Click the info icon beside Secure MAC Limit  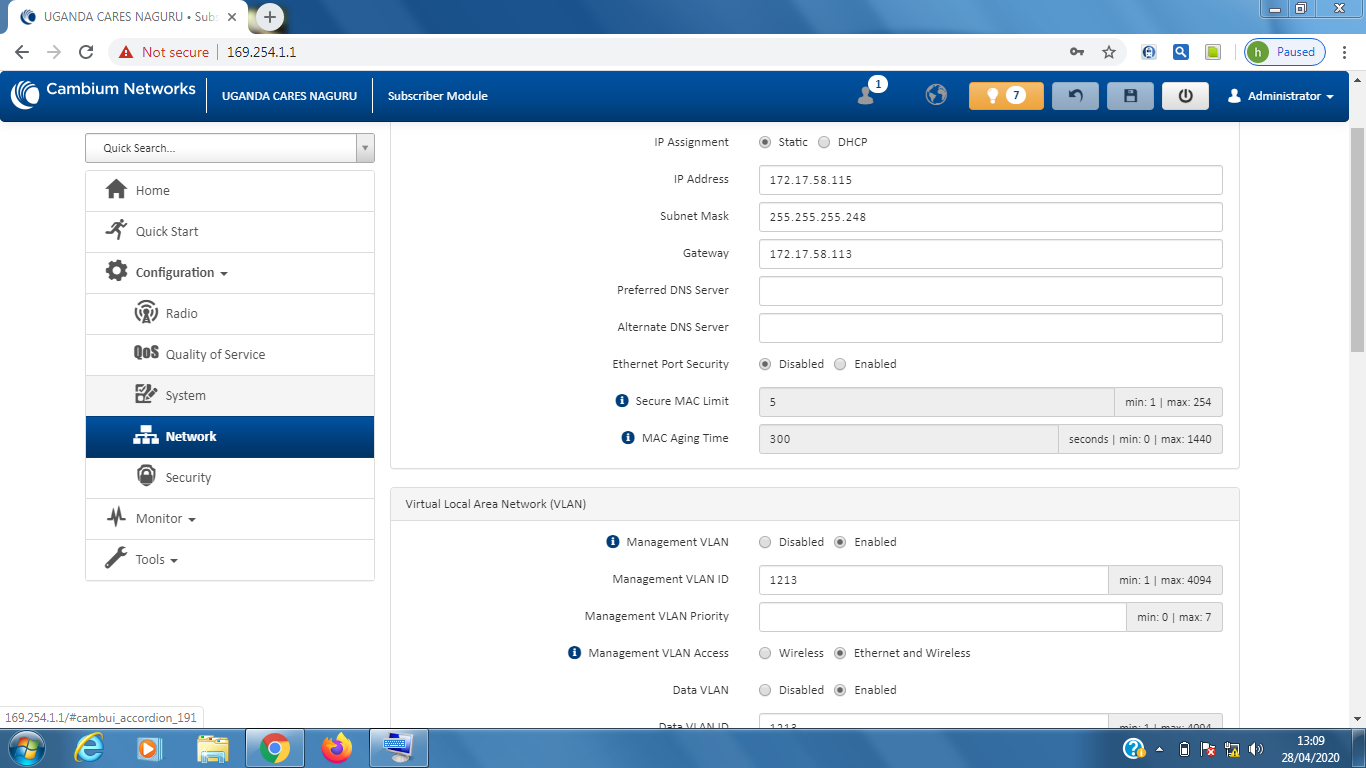coord(622,401)
